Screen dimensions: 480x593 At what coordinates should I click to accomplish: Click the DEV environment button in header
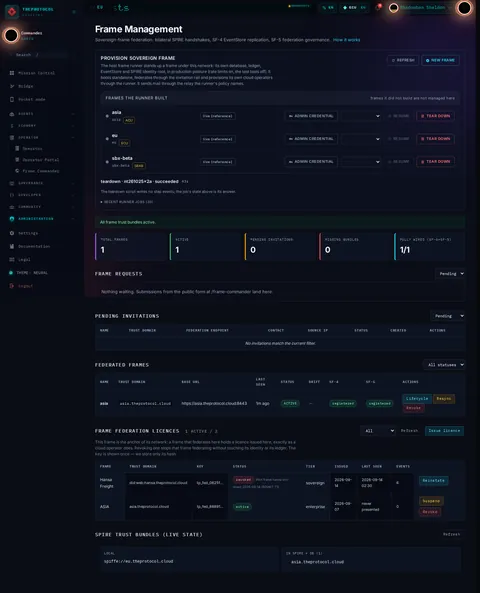click(x=354, y=8)
